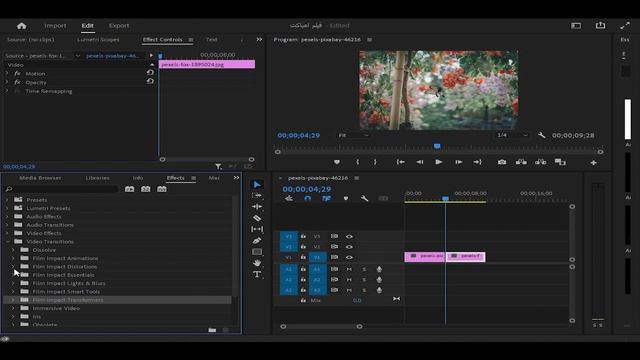Click the Add Marker button in Program monitor
Image resolution: width=640 pixels, height=360 pixels.
coord(337,162)
